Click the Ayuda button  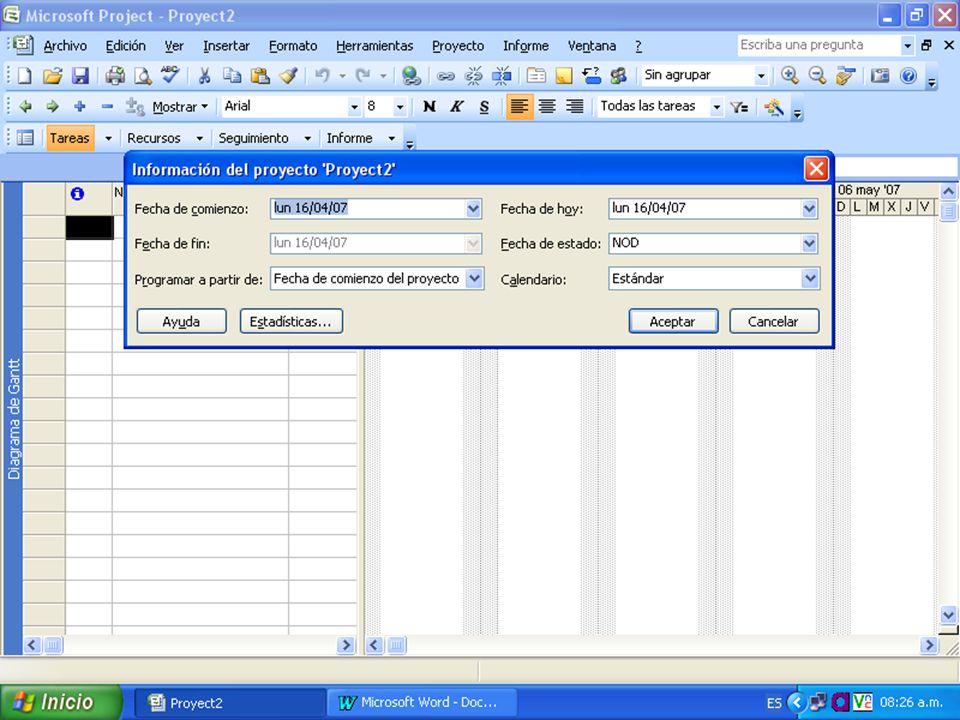click(181, 321)
